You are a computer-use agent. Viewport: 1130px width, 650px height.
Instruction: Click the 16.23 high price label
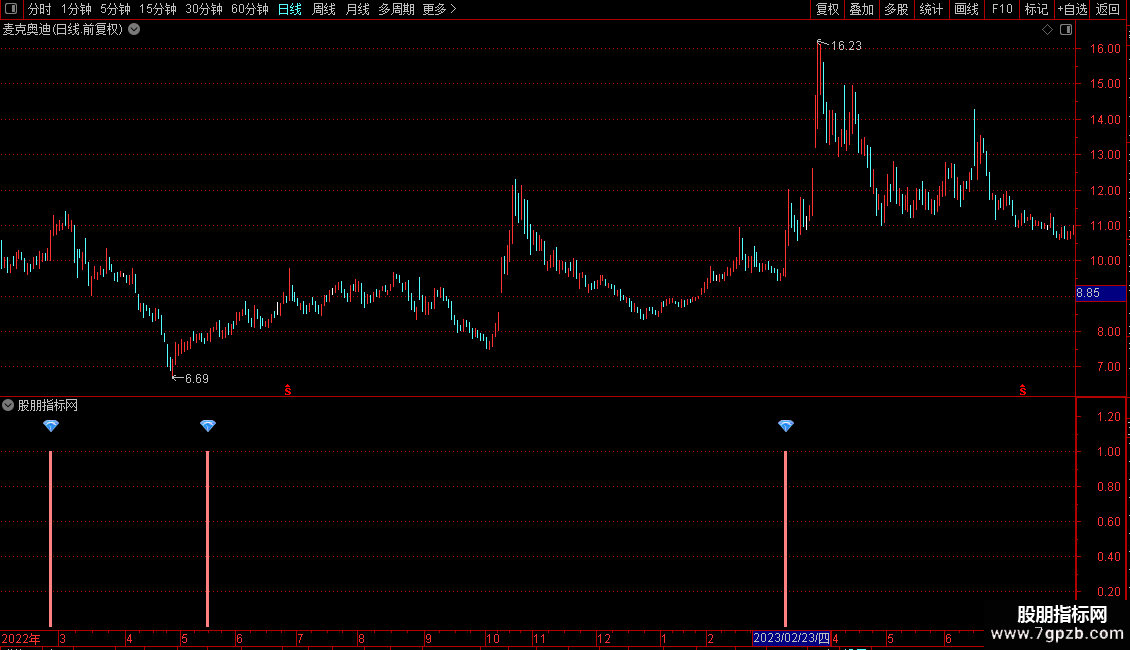point(846,46)
